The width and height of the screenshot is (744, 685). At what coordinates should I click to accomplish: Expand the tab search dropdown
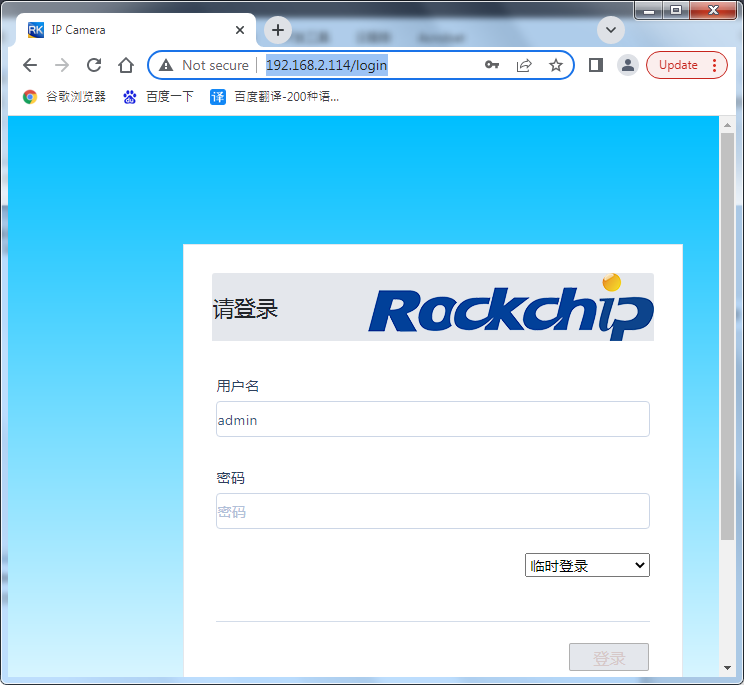[x=611, y=30]
